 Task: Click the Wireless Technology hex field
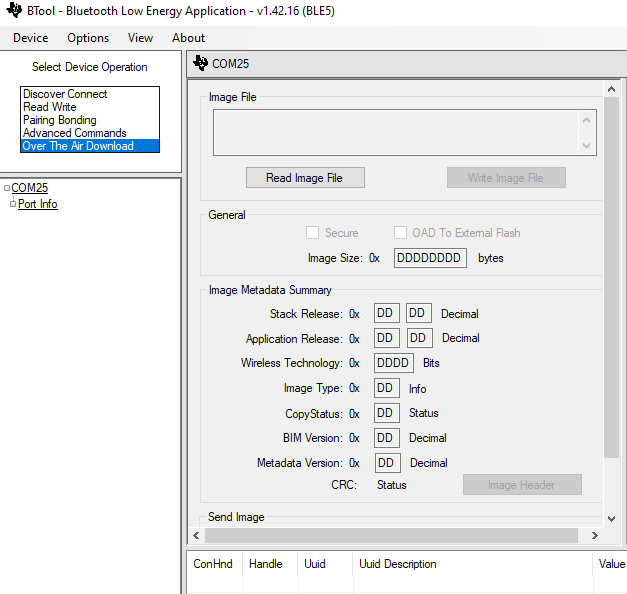[393, 363]
